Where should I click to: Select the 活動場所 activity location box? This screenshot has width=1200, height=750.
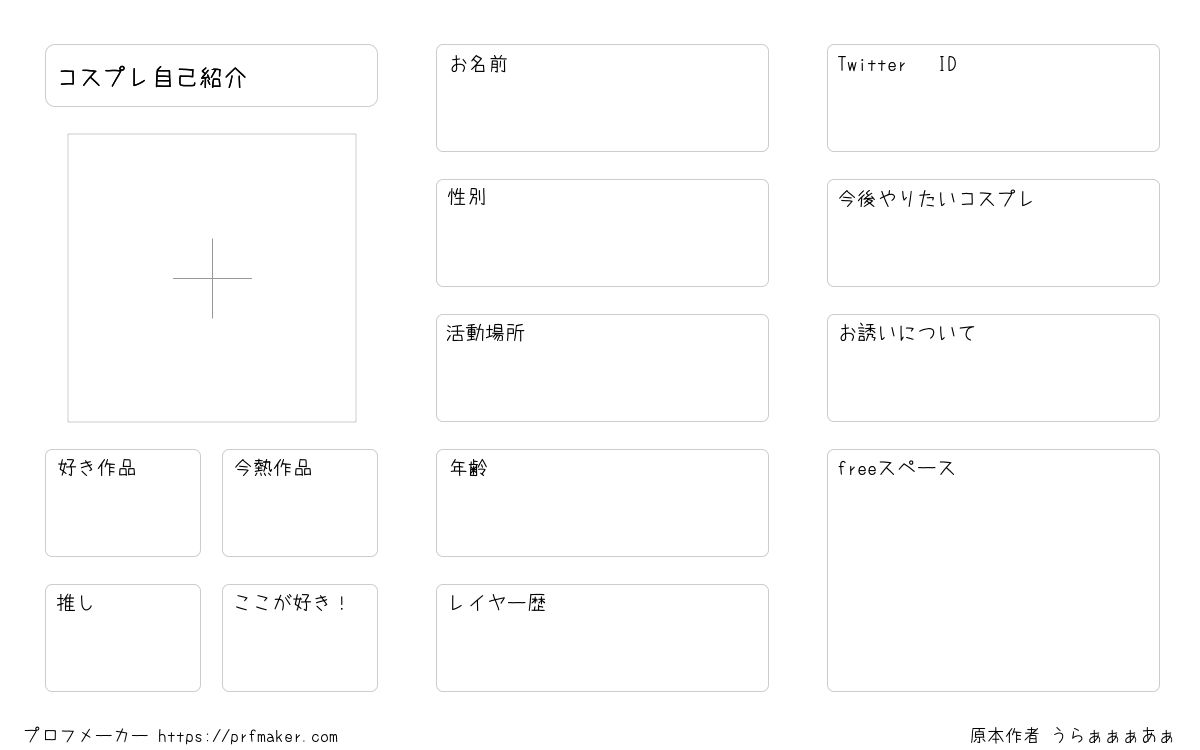pyautogui.click(x=602, y=368)
